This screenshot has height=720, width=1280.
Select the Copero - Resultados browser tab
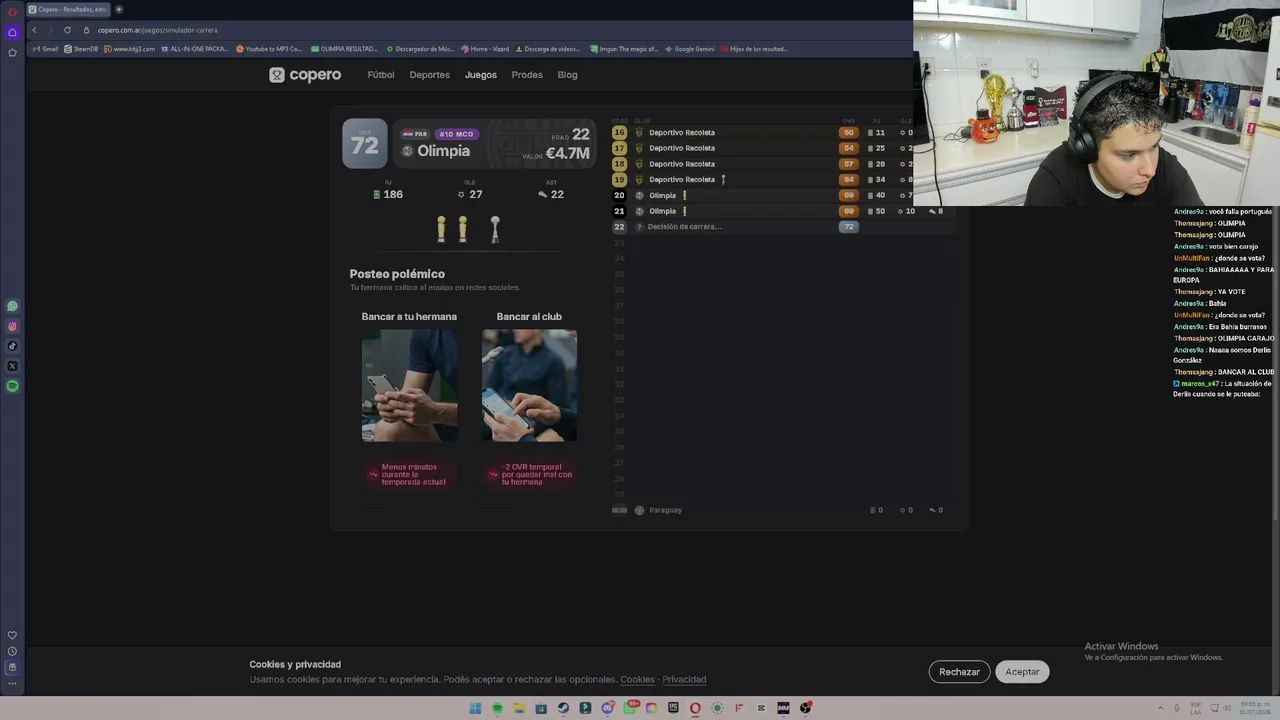68,9
